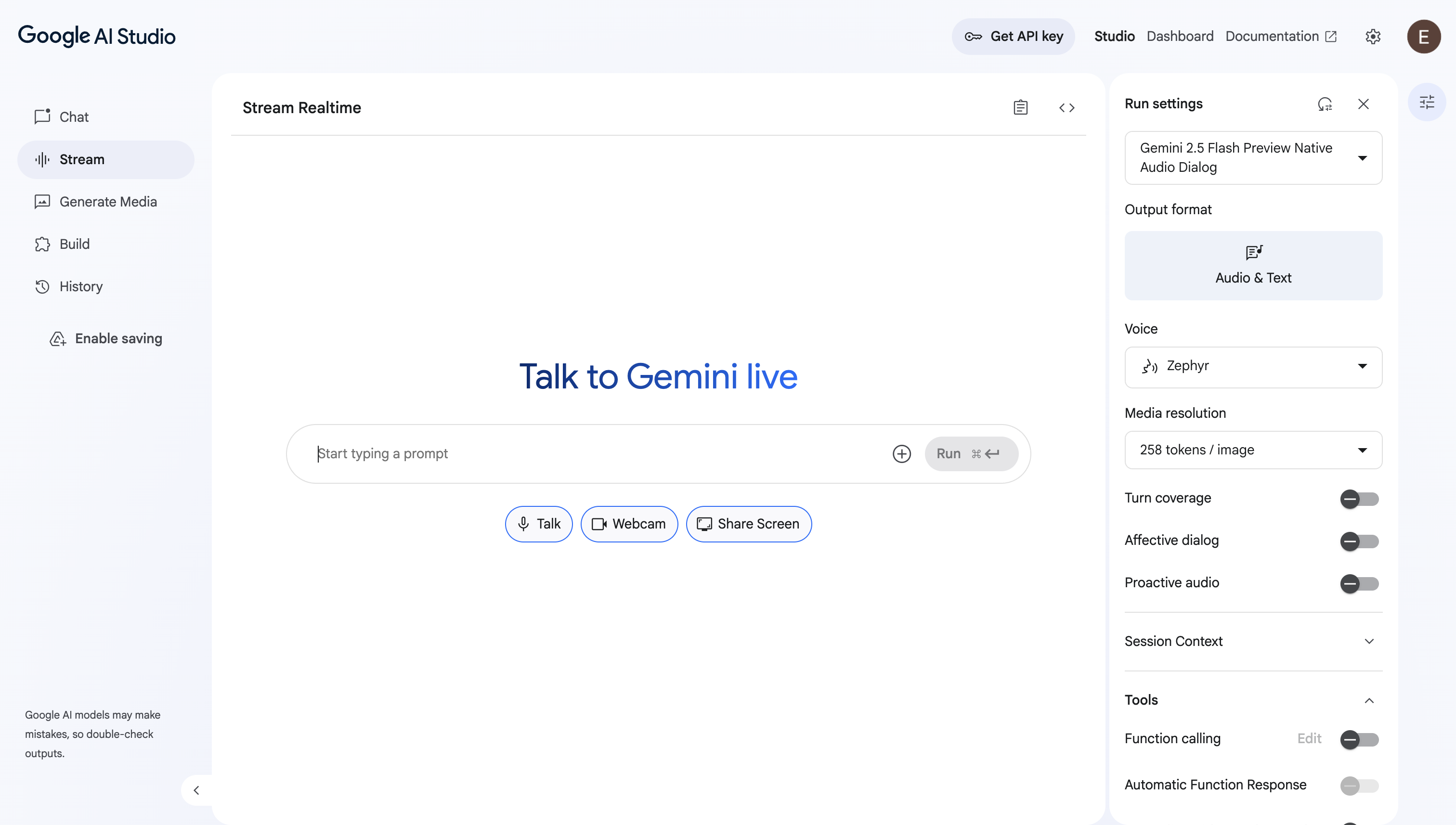Screen dimensions: 1456x825
Task: Click the Share Screen button
Action: coord(749,524)
